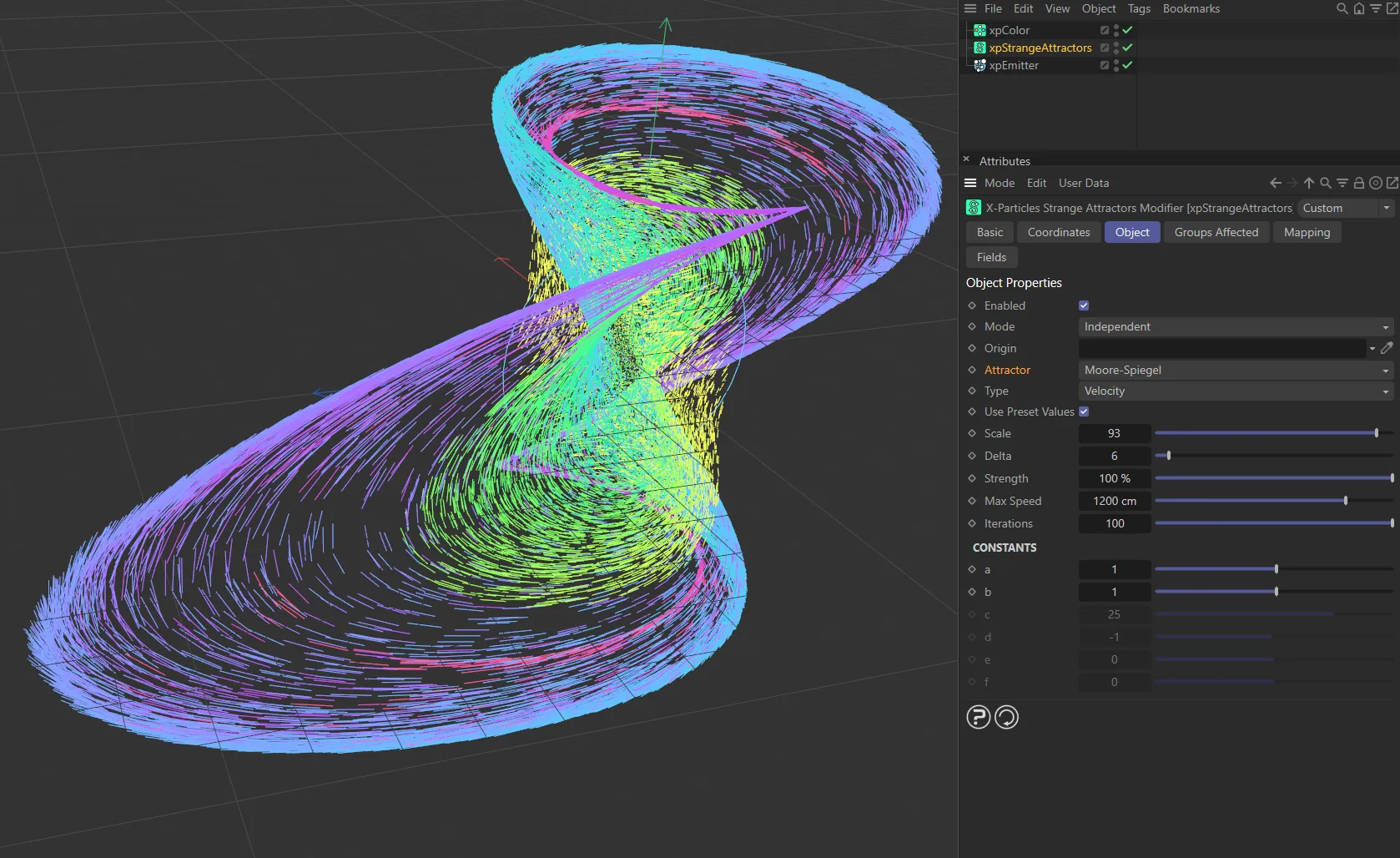Open the Type Velocity dropdown
The height and width of the screenshot is (858, 1400).
1235,391
